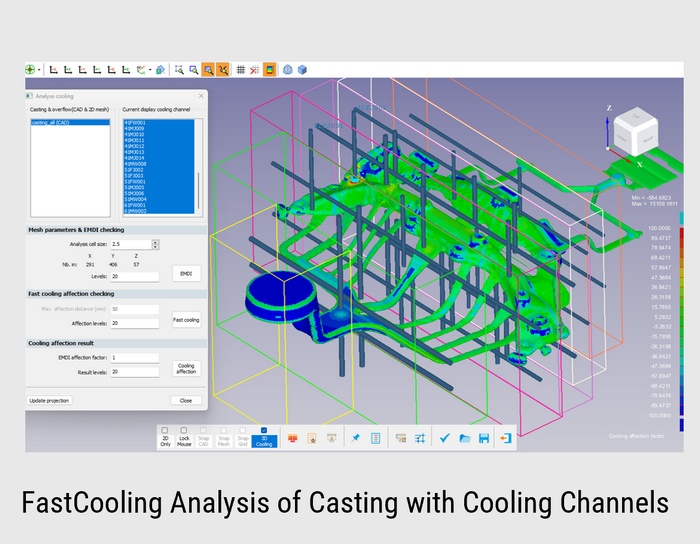Select cooling channel 51MW004 in list

point(158,199)
